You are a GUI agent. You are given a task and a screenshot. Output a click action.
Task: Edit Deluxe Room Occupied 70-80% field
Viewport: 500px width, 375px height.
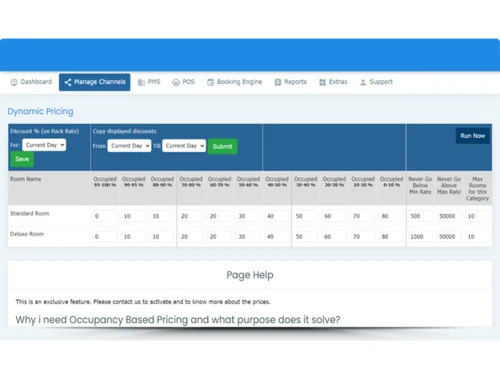pyautogui.click(x=191, y=237)
